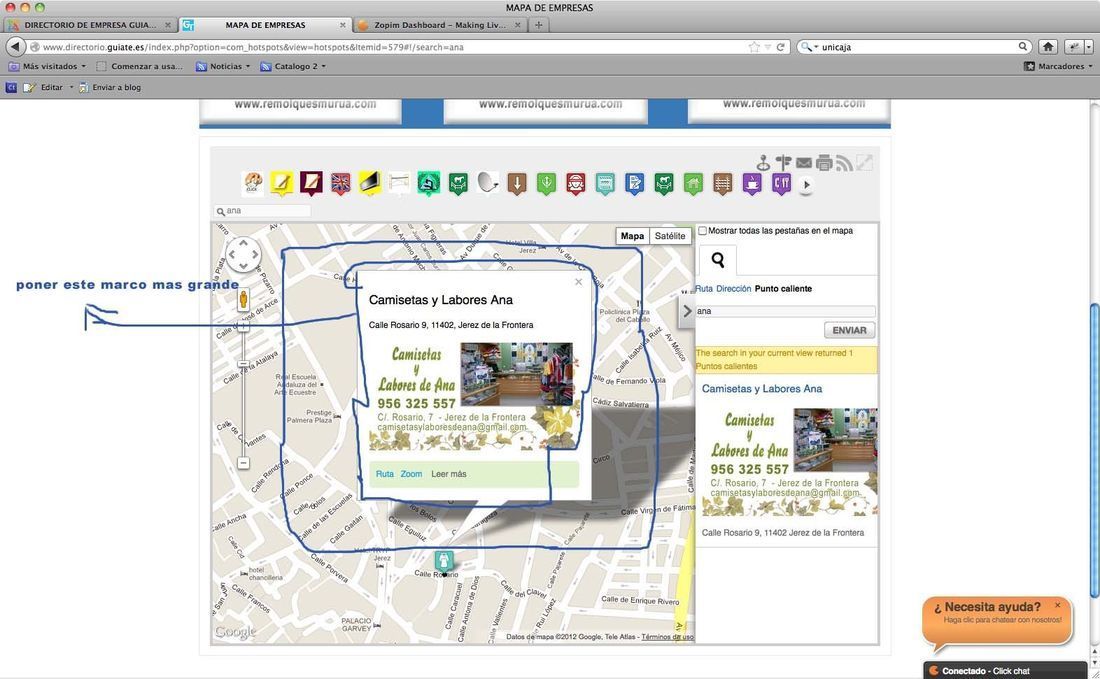
Task: Open the Noticias bookmarks dropdown
Action: (222, 66)
